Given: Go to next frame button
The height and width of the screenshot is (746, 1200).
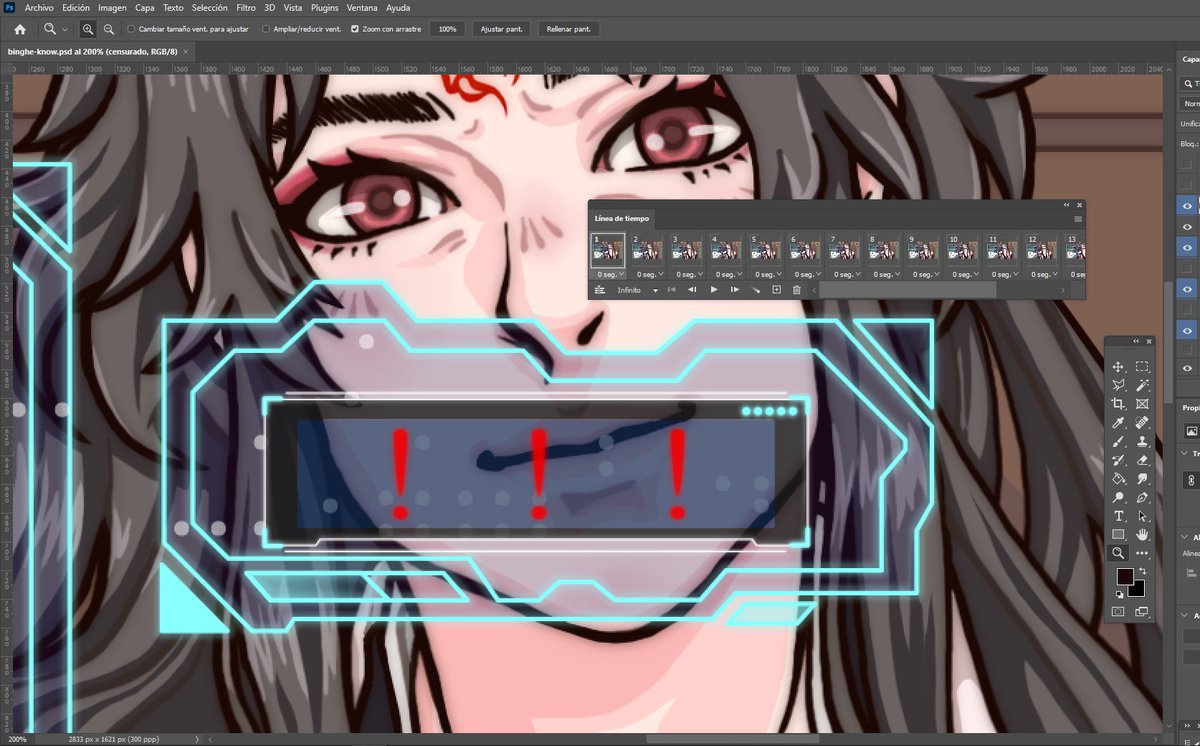Looking at the screenshot, I should point(735,290).
